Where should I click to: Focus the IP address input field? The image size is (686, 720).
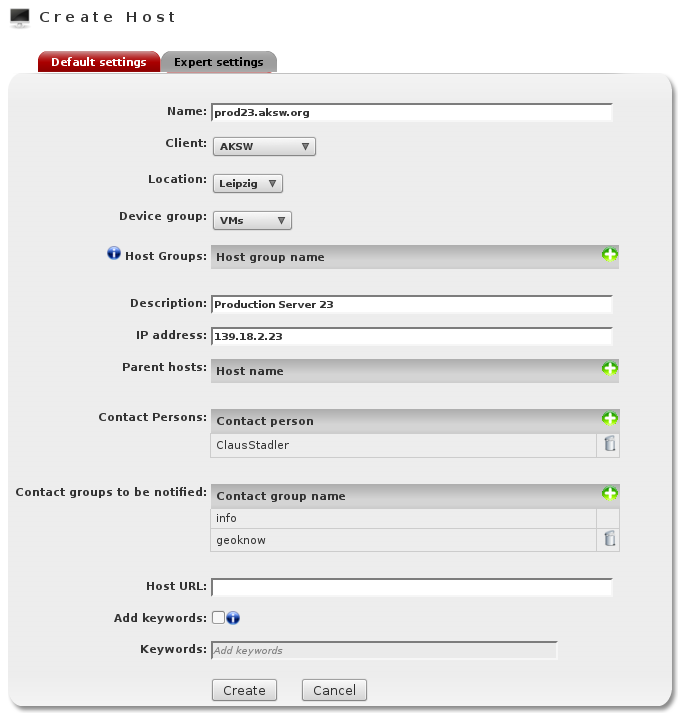[412, 337]
